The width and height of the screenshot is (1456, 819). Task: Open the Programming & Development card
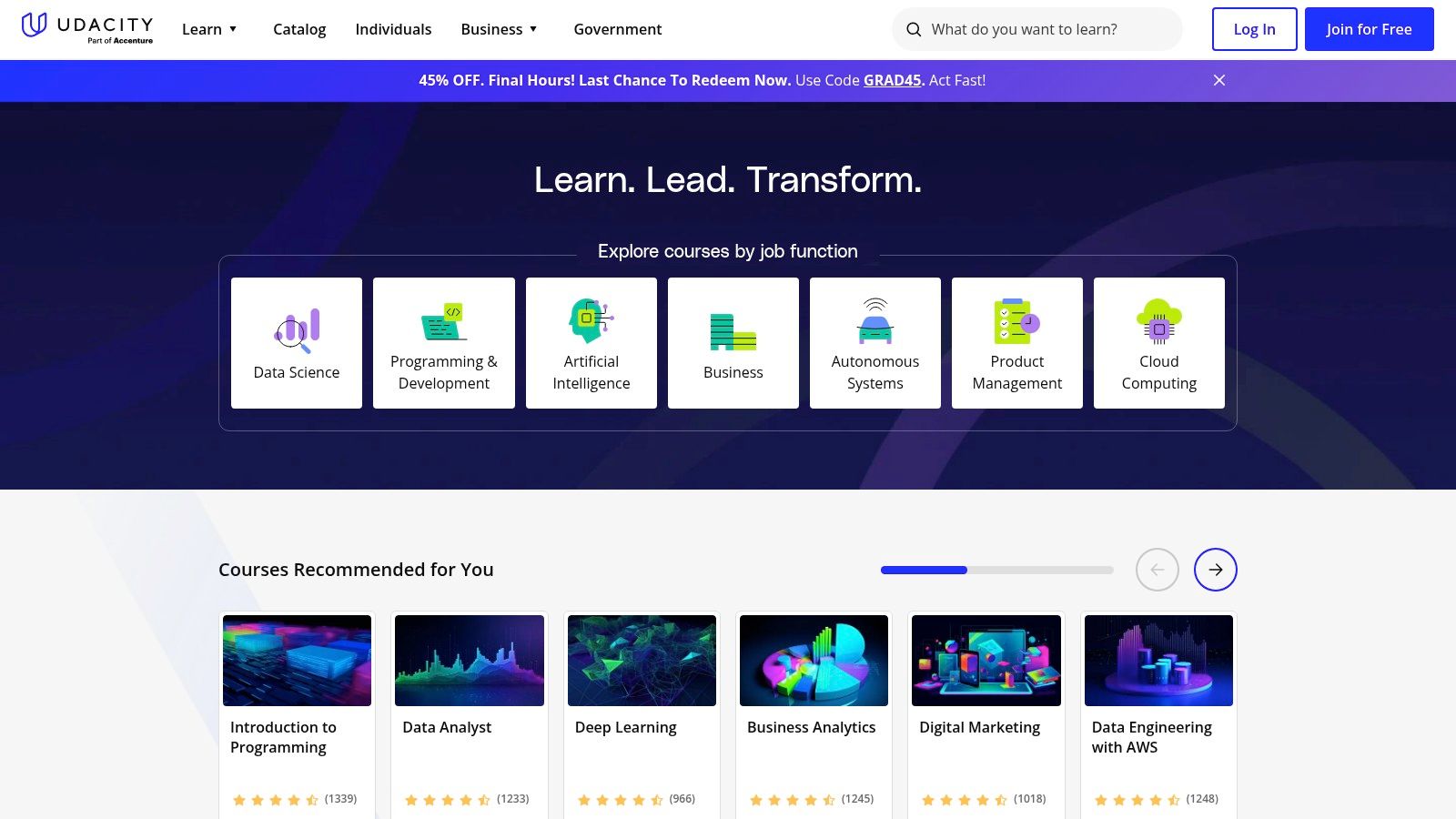pyautogui.click(x=444, y=343)
